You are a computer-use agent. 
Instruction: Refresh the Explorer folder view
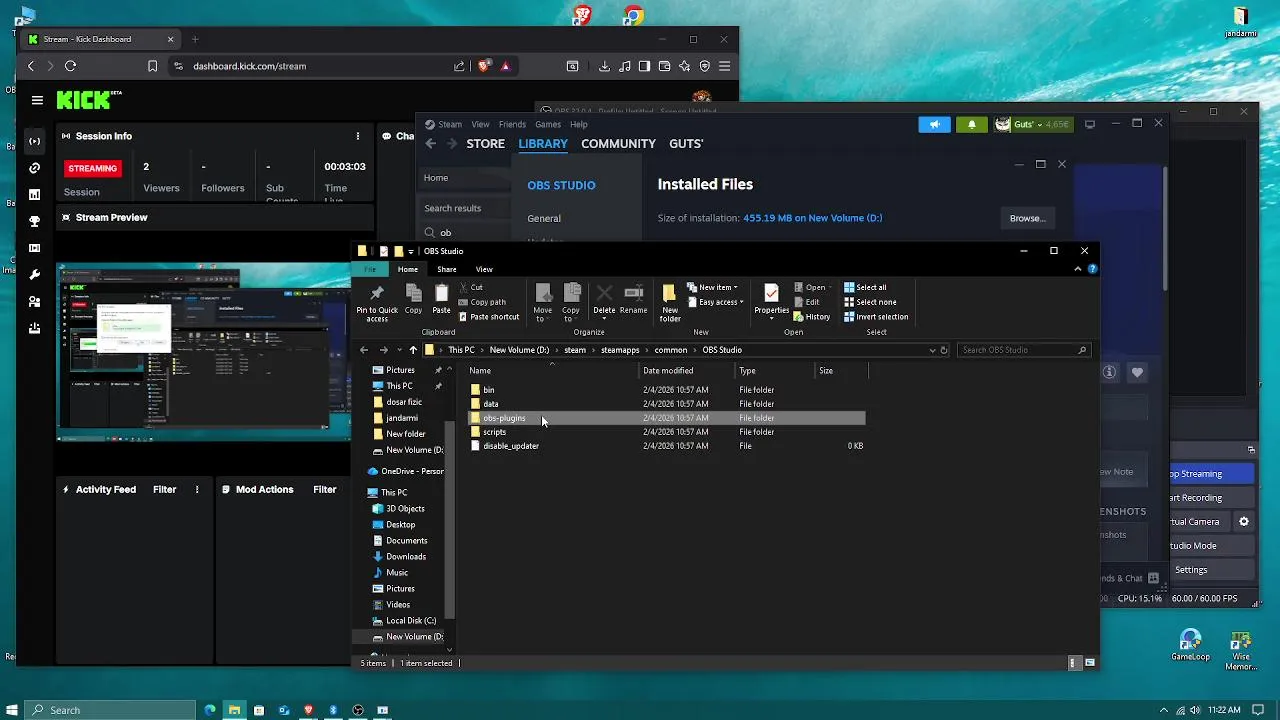tap(944, 350)
